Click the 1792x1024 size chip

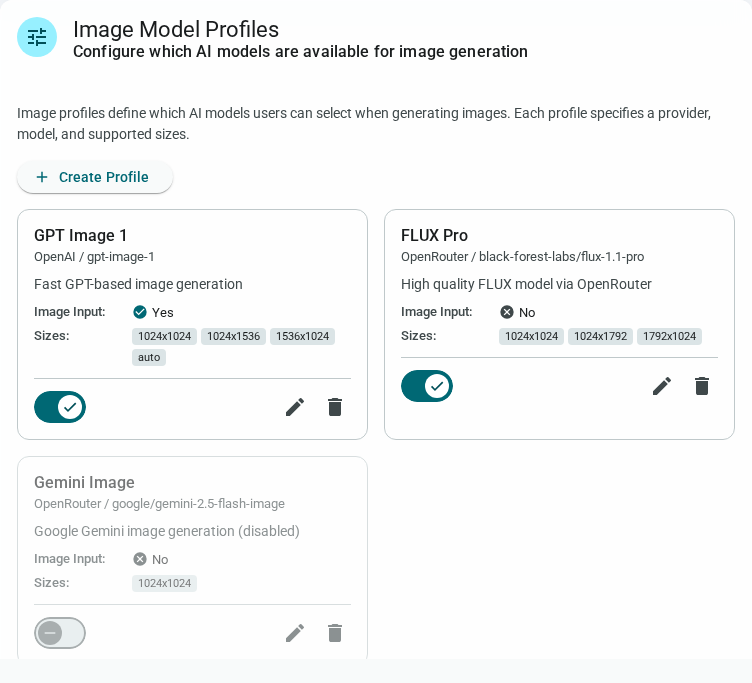[x=670, y=336]
